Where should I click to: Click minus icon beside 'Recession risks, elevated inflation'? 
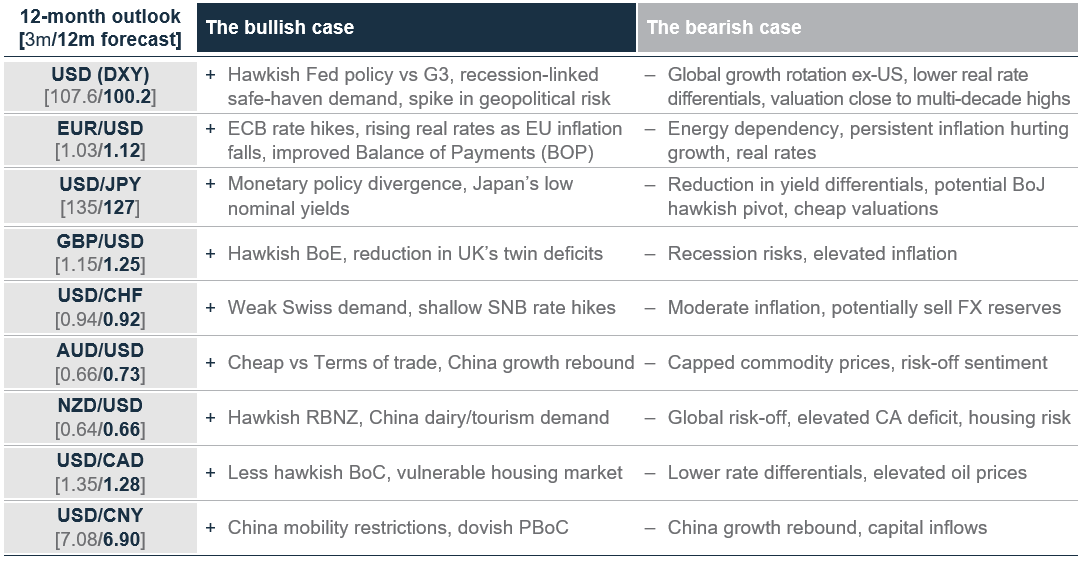[650, 254]
